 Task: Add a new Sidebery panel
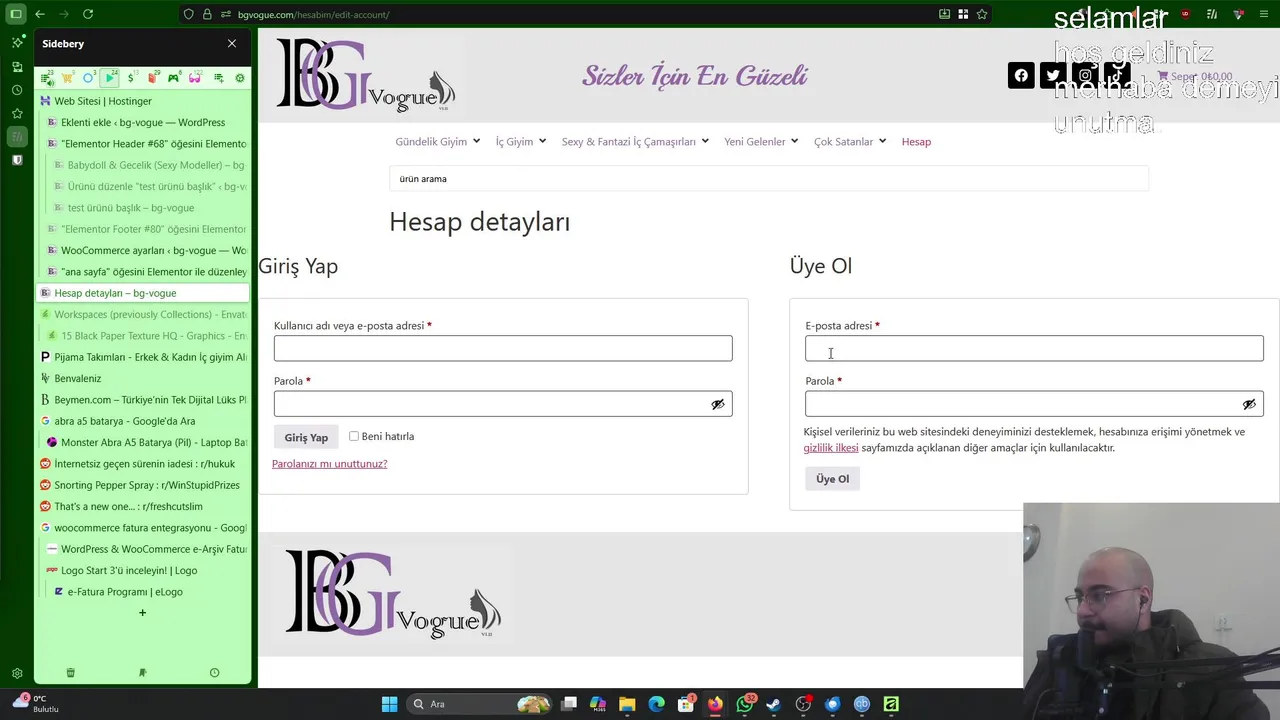tap(218, 78)
